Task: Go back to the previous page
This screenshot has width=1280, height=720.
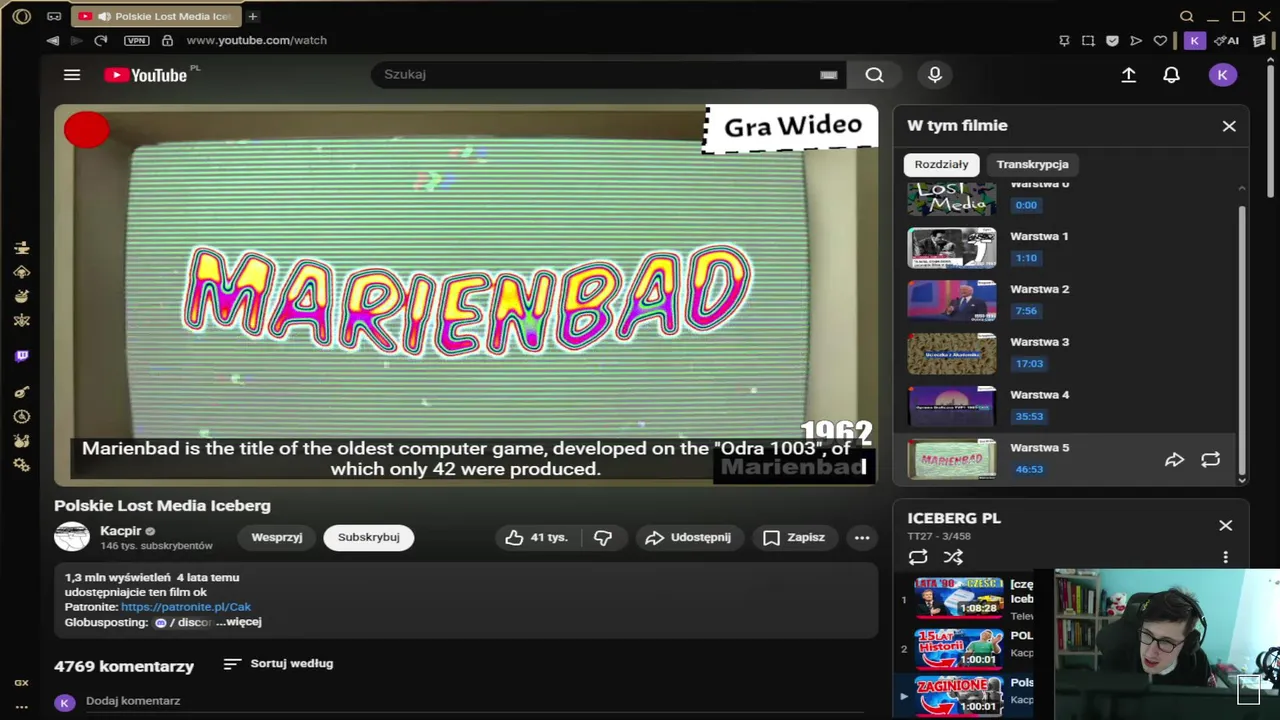Action: tap(52, 40)
